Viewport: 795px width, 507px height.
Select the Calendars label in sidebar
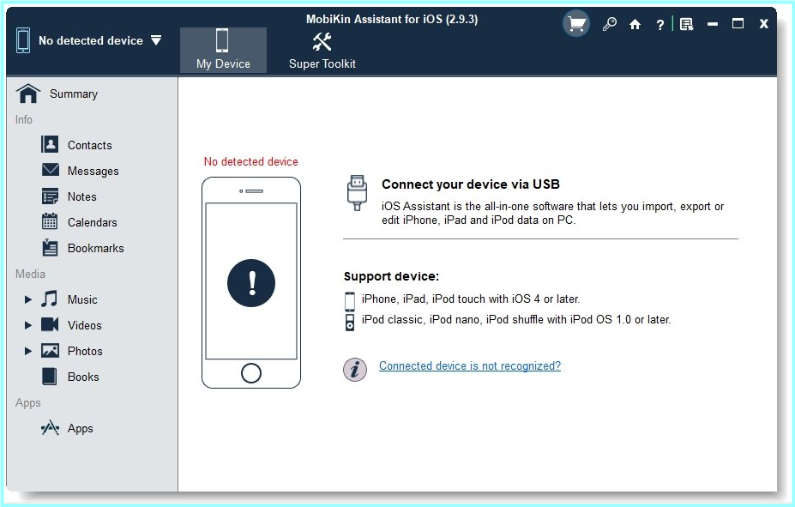click(92, 222)
